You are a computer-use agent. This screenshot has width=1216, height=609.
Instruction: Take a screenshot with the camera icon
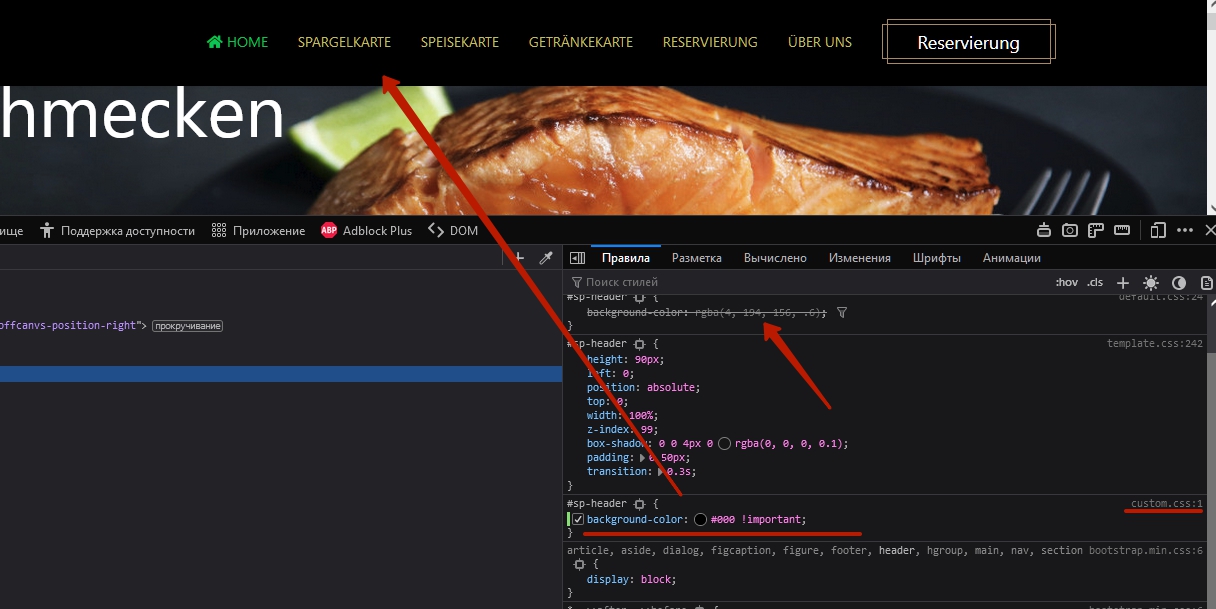coord(1070,230)
